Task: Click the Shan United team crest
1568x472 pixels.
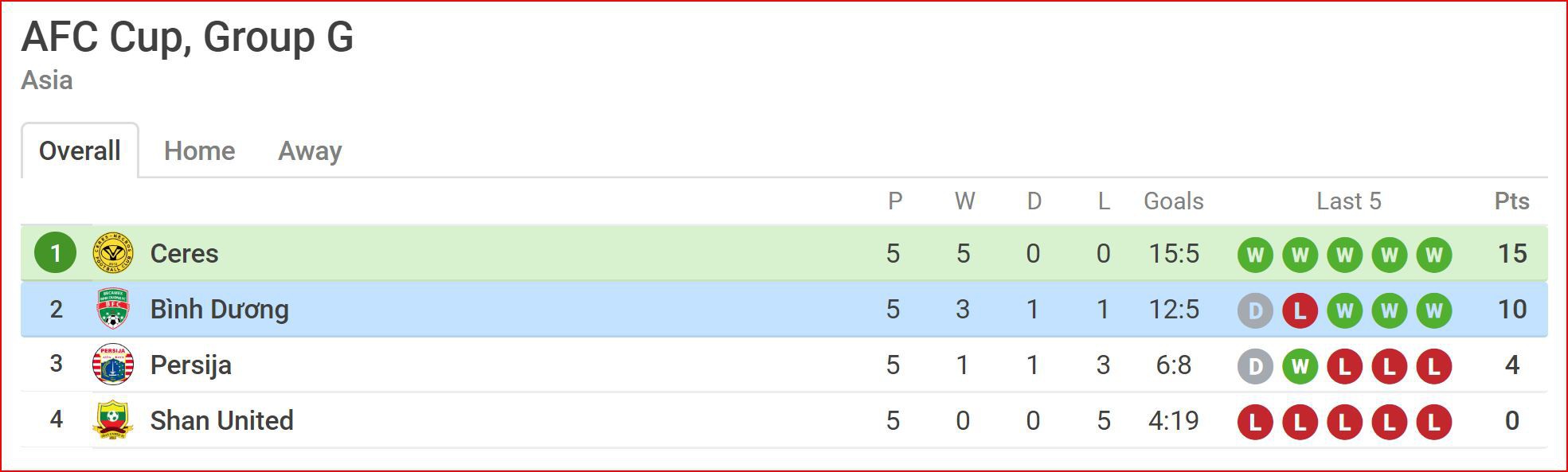Action: [113, 420]
